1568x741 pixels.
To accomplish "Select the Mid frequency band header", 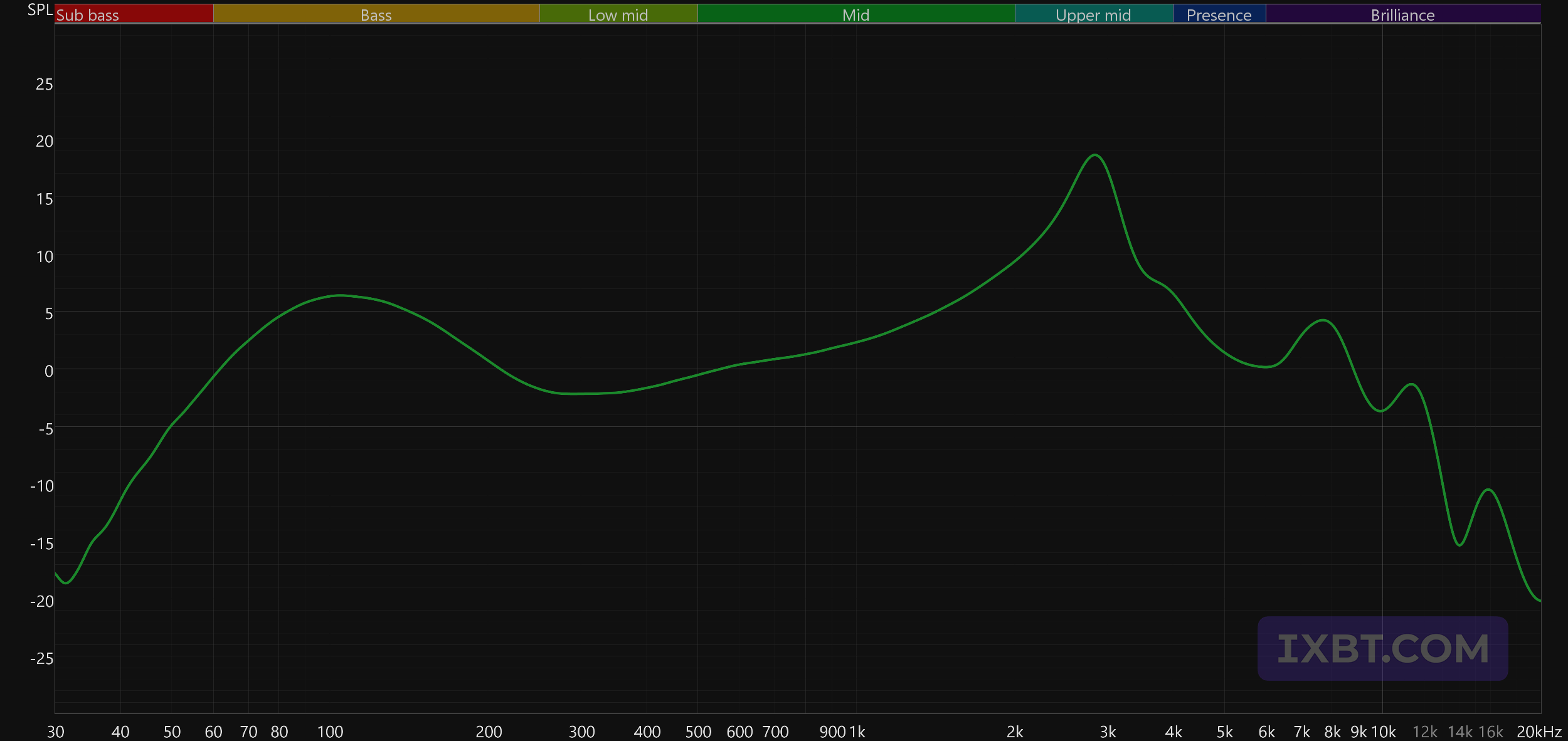I will pyautogui.click(x=856, y=14).
